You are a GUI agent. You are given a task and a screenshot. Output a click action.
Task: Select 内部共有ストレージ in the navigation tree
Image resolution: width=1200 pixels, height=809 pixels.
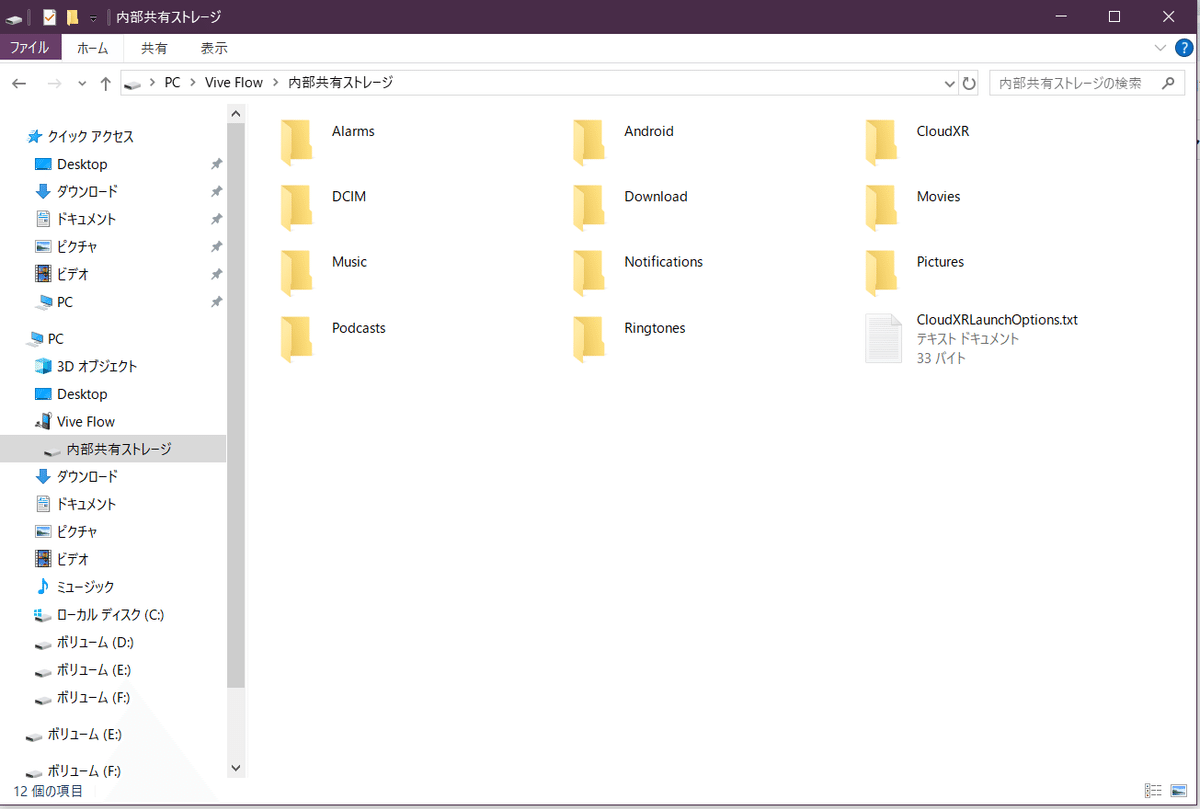pyautogui.click(x=113, y=449)
